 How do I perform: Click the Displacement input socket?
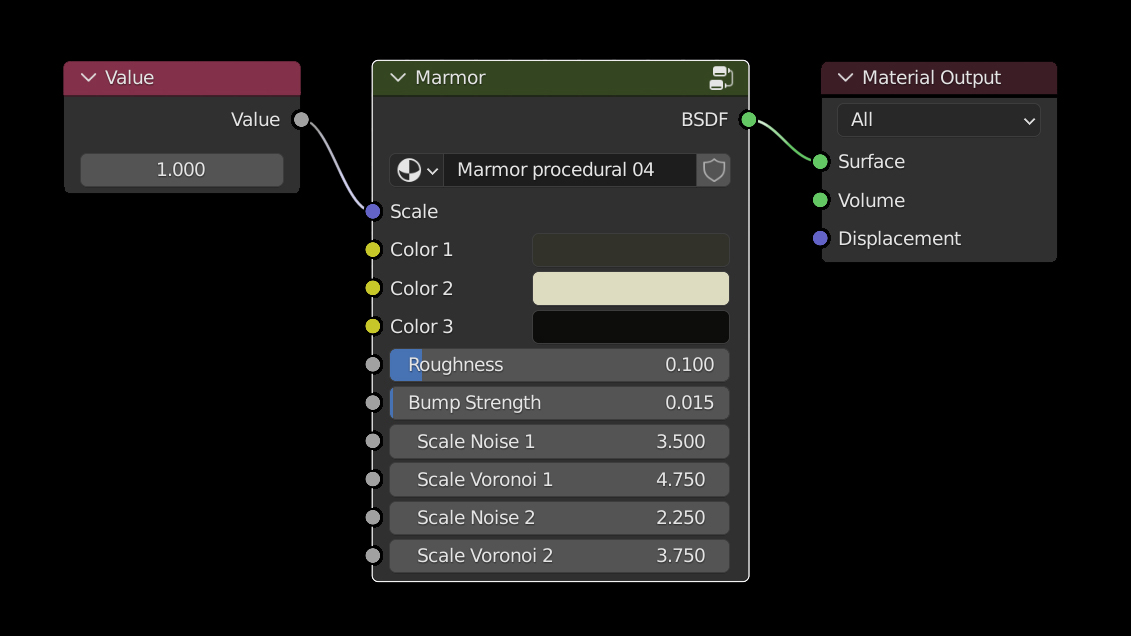point(821,238)
